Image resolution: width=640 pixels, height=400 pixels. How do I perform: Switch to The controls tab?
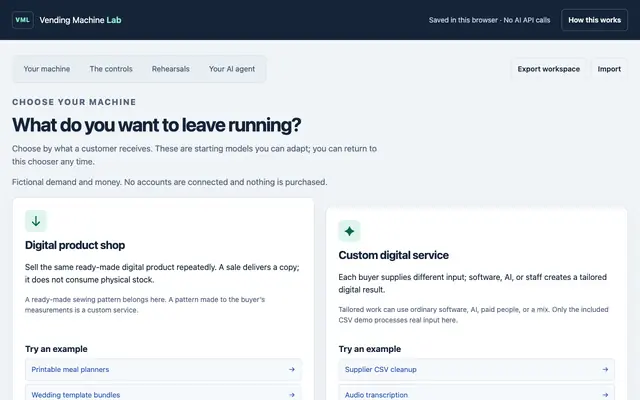(x=111, y=69)
